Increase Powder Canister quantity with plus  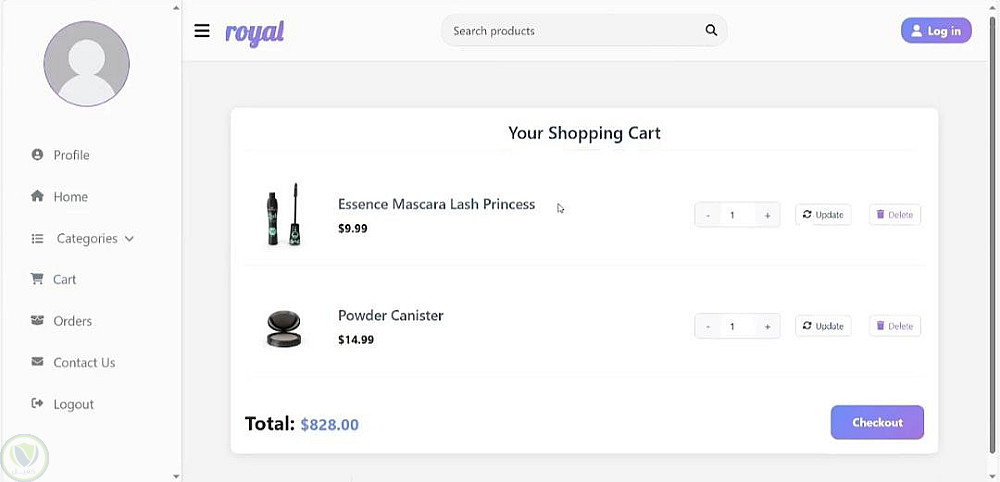pos(767,326)
